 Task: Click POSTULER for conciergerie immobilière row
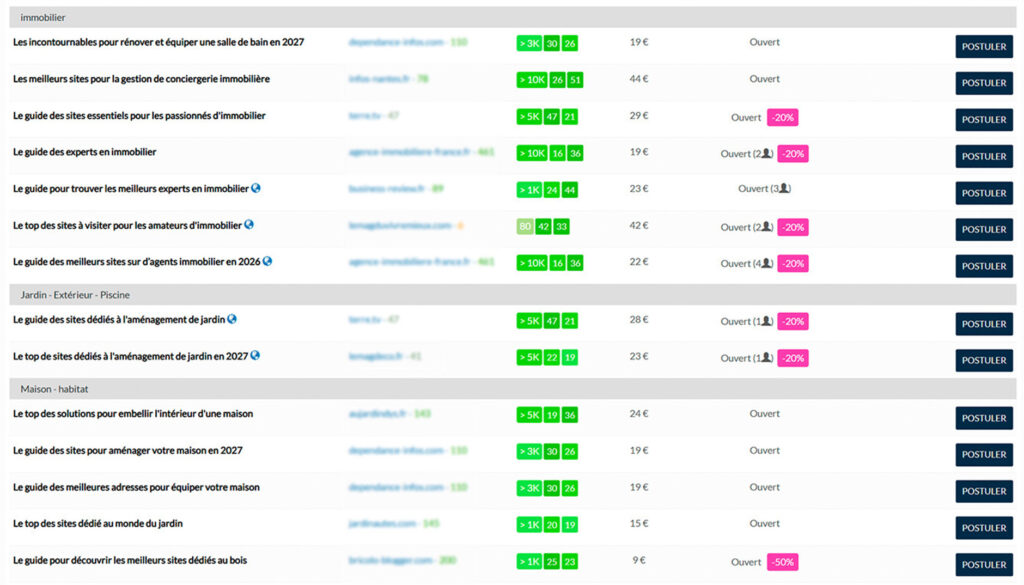[984, 83]
